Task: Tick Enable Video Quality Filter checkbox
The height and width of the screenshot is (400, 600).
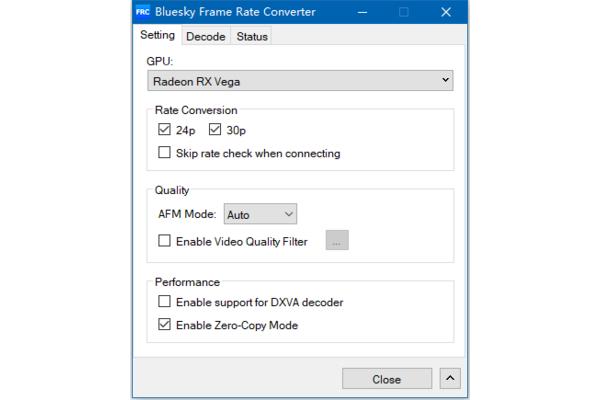Action: [x=165, y=241]
